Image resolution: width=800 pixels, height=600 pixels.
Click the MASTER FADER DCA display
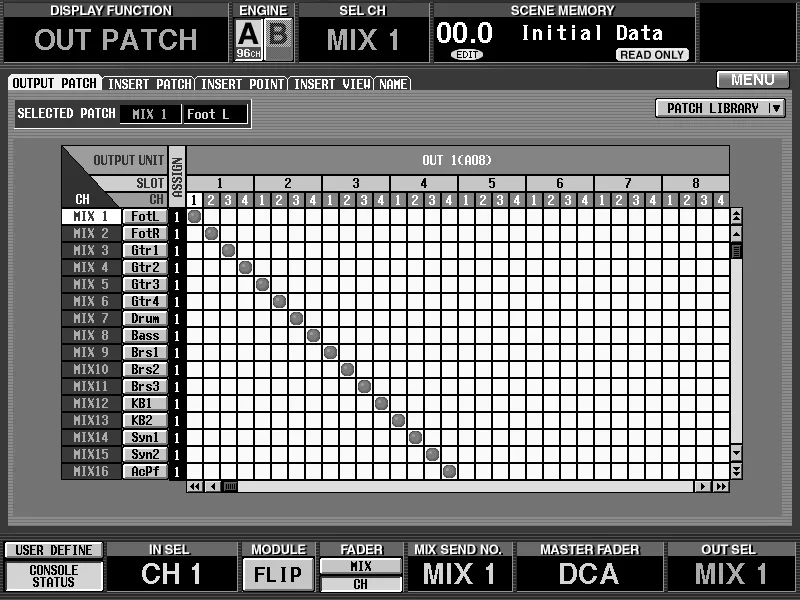(589, 573)
